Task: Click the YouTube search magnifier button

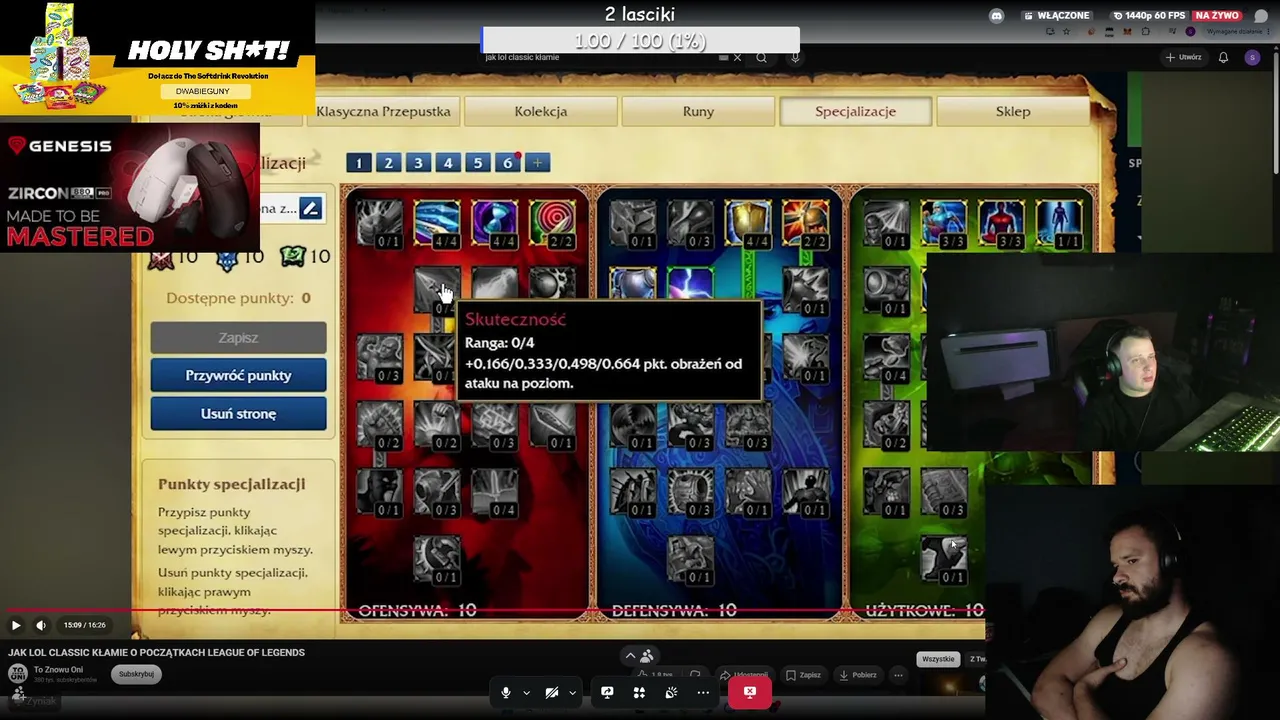Action: pyautogui.click(x=761, y=57)
